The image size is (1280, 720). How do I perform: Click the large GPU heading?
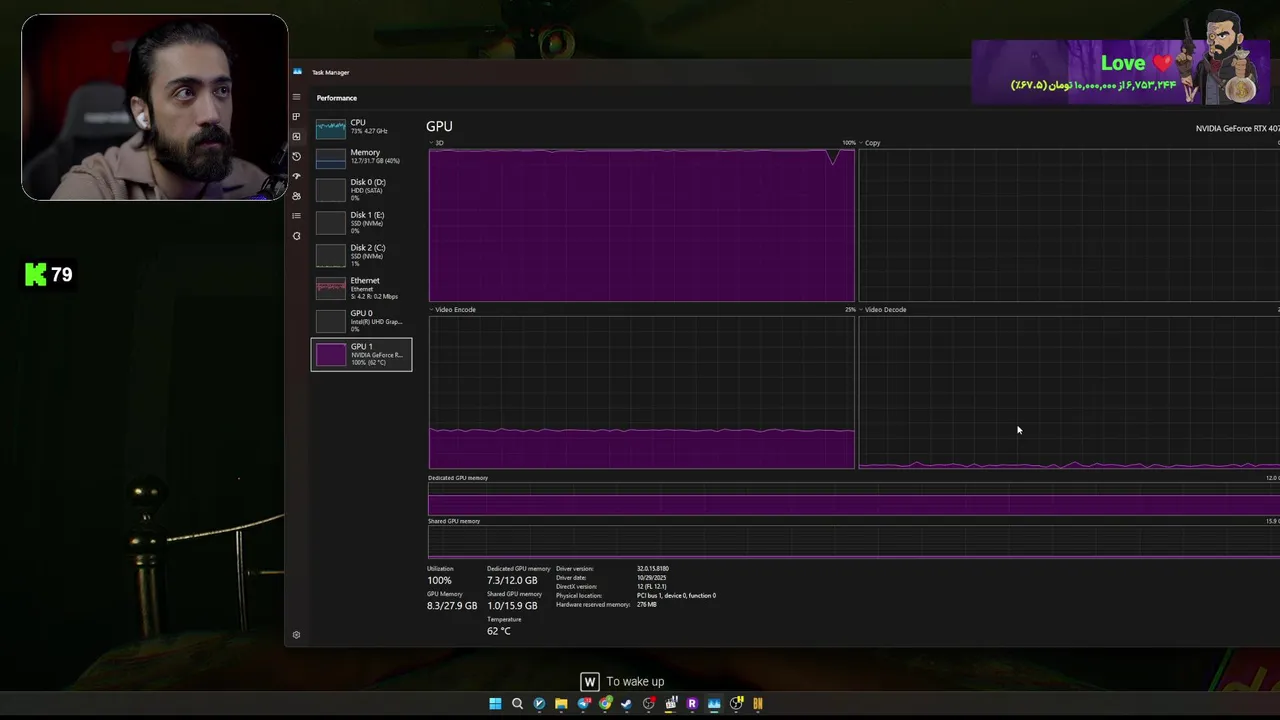(439, 126)
